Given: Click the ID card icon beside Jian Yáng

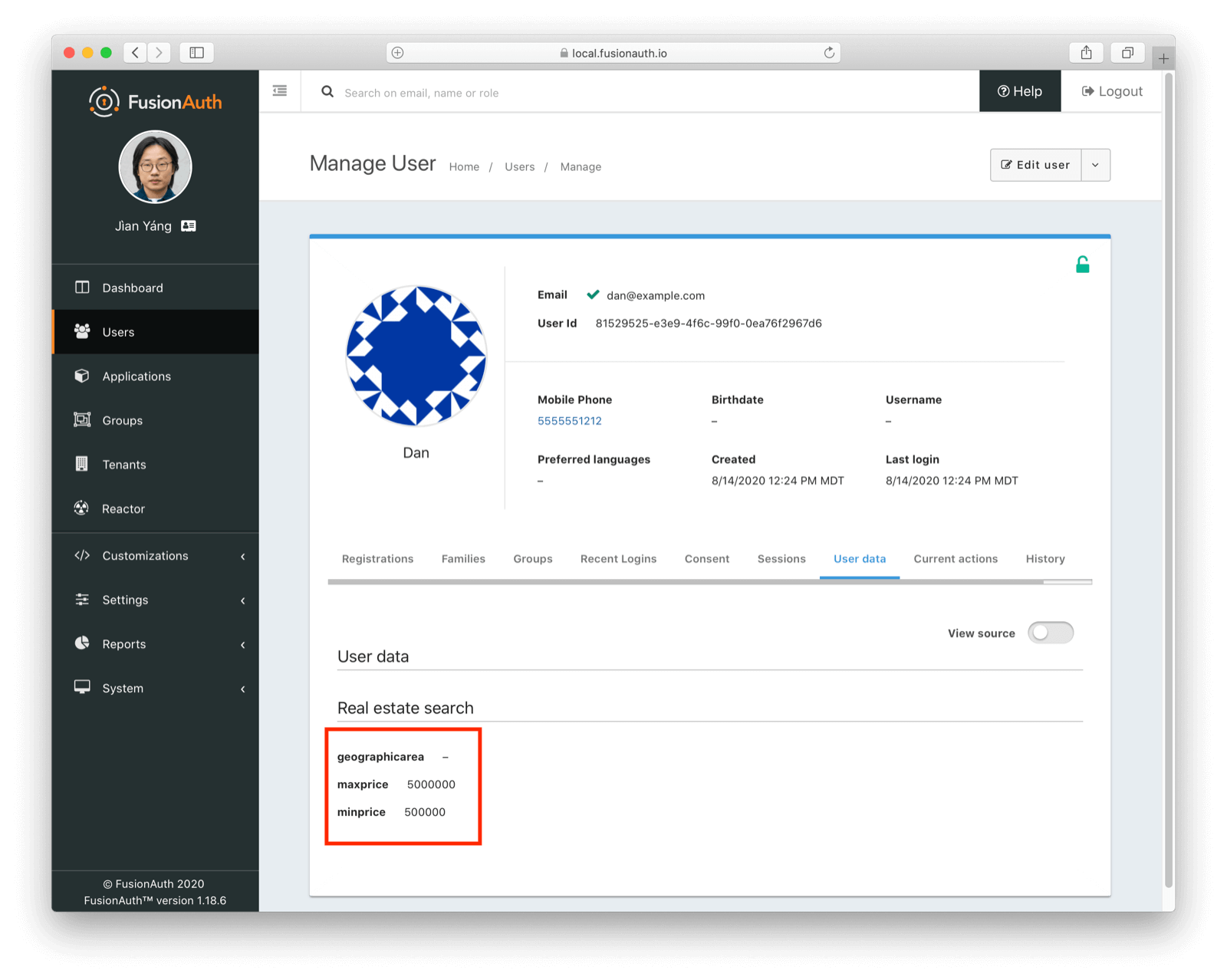Looking at the screenshot, I should (189, 226).
